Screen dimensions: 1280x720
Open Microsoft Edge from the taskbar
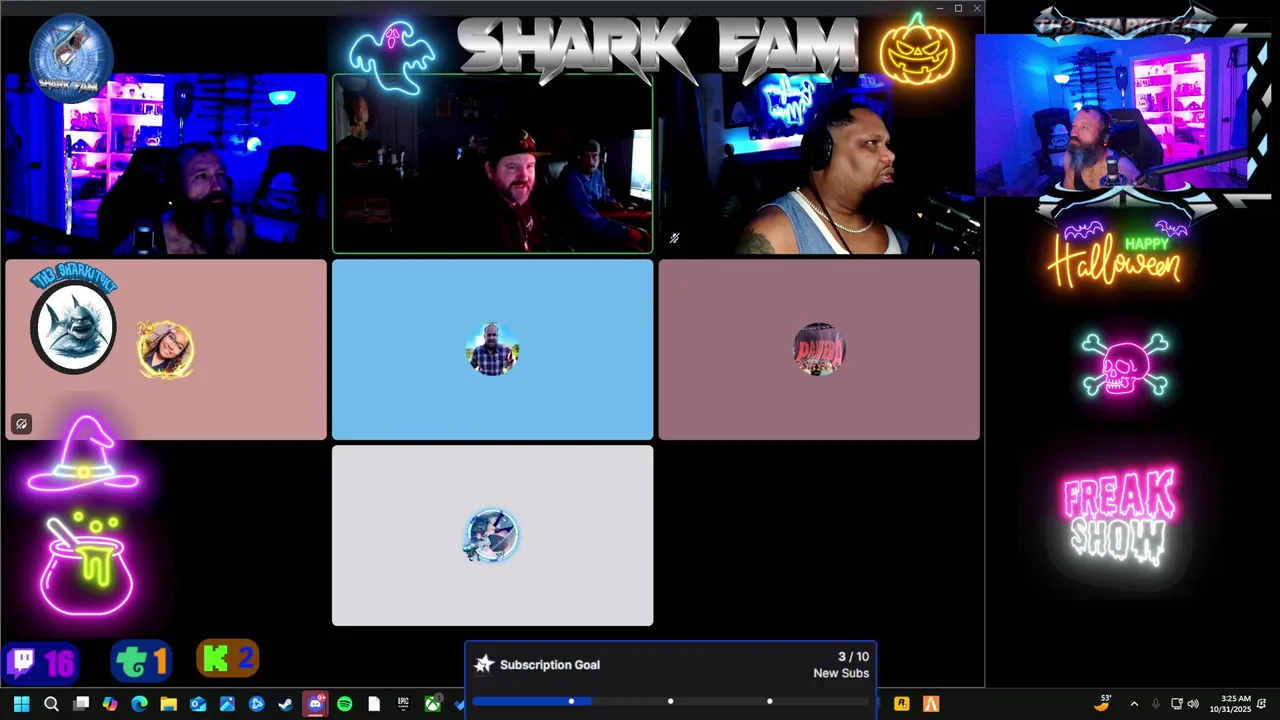pyautogui.click(x=139, y=704)
